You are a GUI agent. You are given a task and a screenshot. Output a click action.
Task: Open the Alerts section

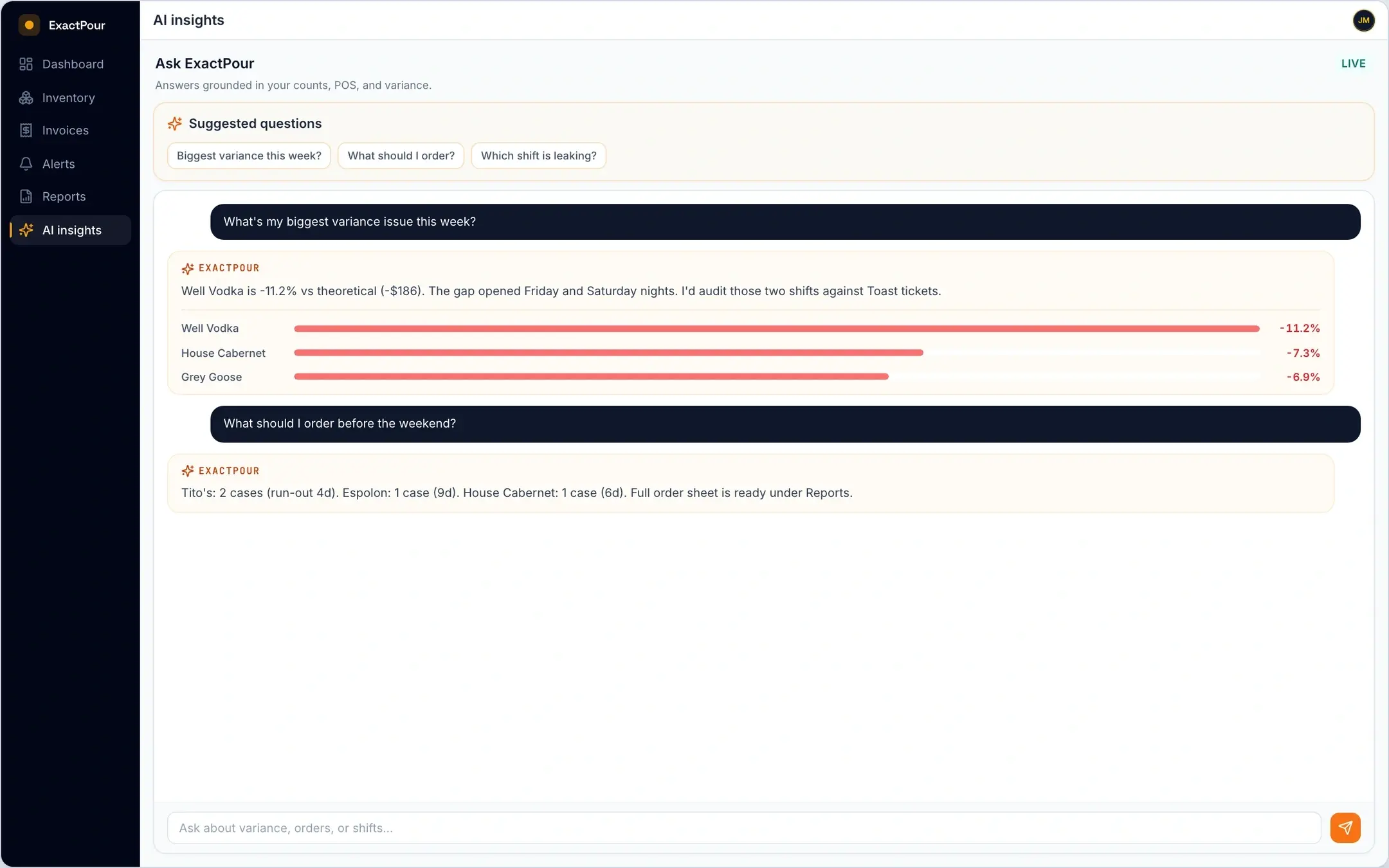point(71,164)
